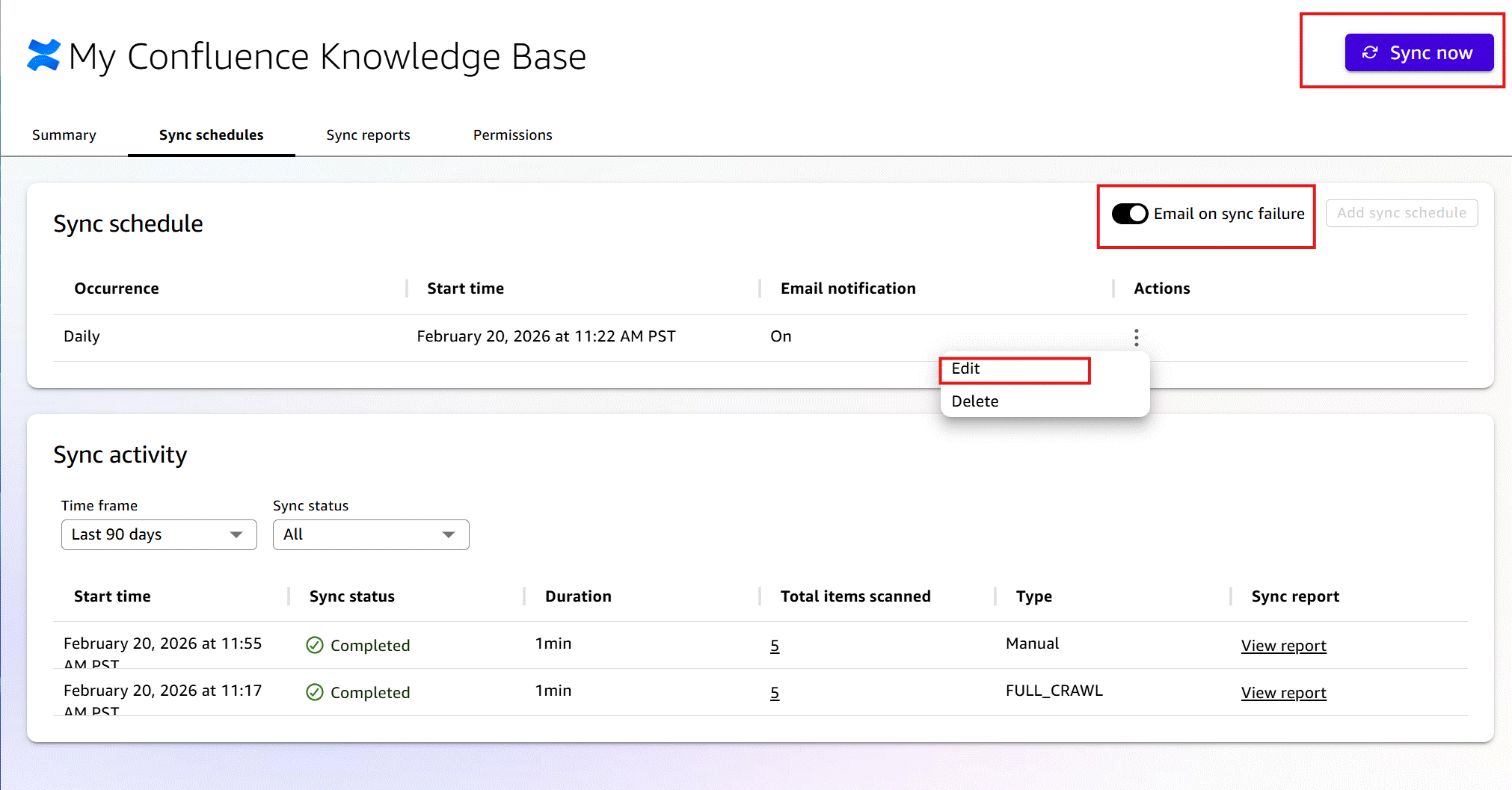Click the Sync report column header
Screen dimensions: 1512x790
coord(1295,596)
